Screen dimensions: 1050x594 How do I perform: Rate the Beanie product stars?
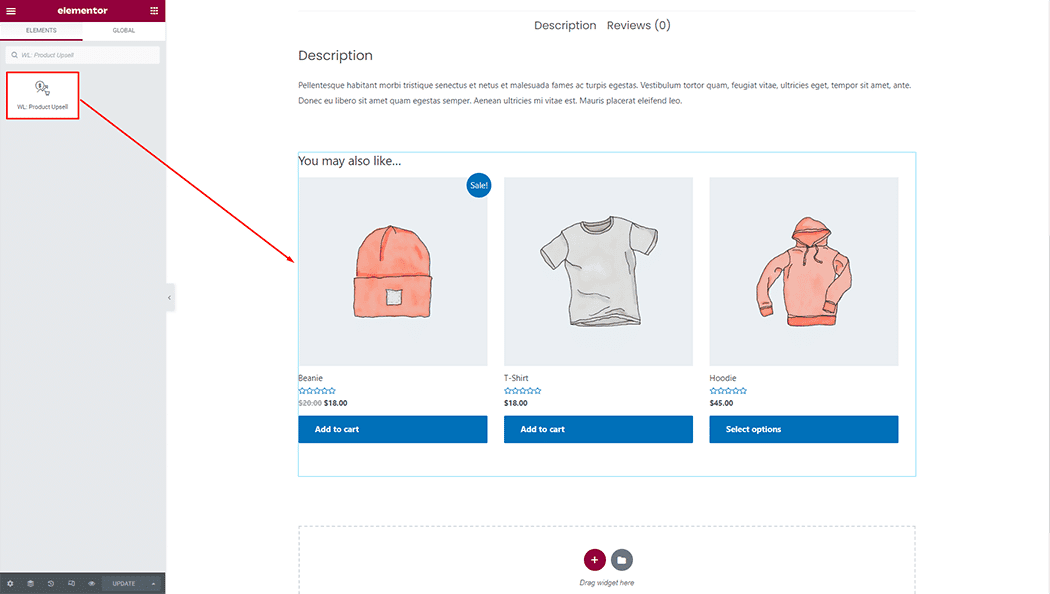click(x=317, y=391)
